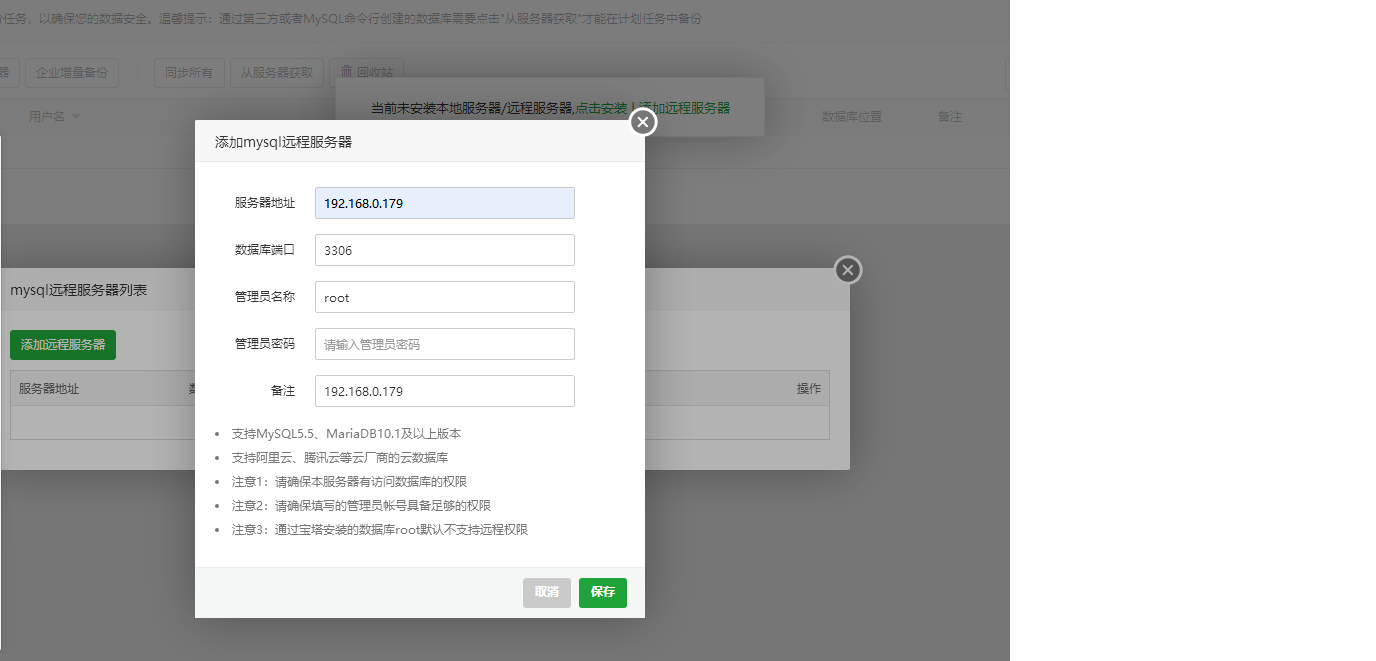The image size is (1376, 661).
Task: Open 企业增量备份 in background toolbar
Action: 72,72
